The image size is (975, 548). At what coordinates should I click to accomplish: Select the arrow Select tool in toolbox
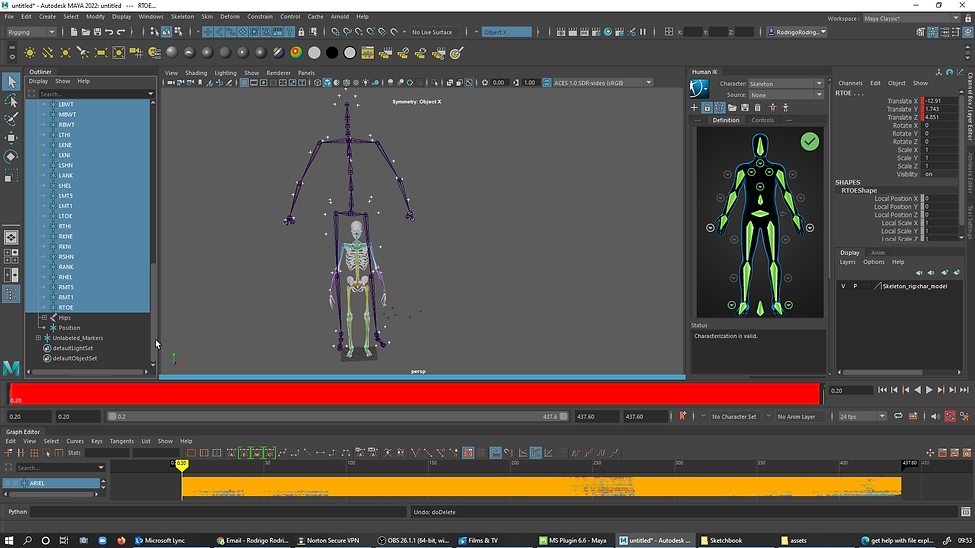click(11, 81)
